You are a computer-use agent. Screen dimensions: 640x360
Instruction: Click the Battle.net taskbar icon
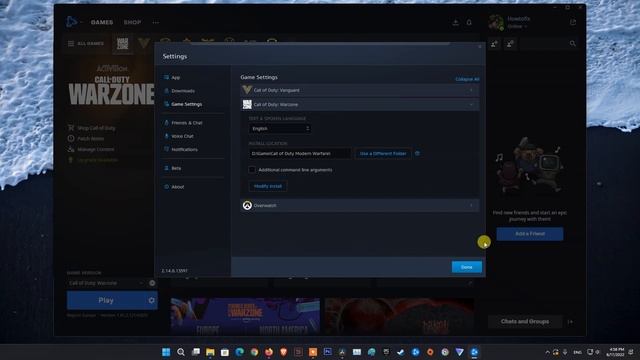[x=474, y=352]
